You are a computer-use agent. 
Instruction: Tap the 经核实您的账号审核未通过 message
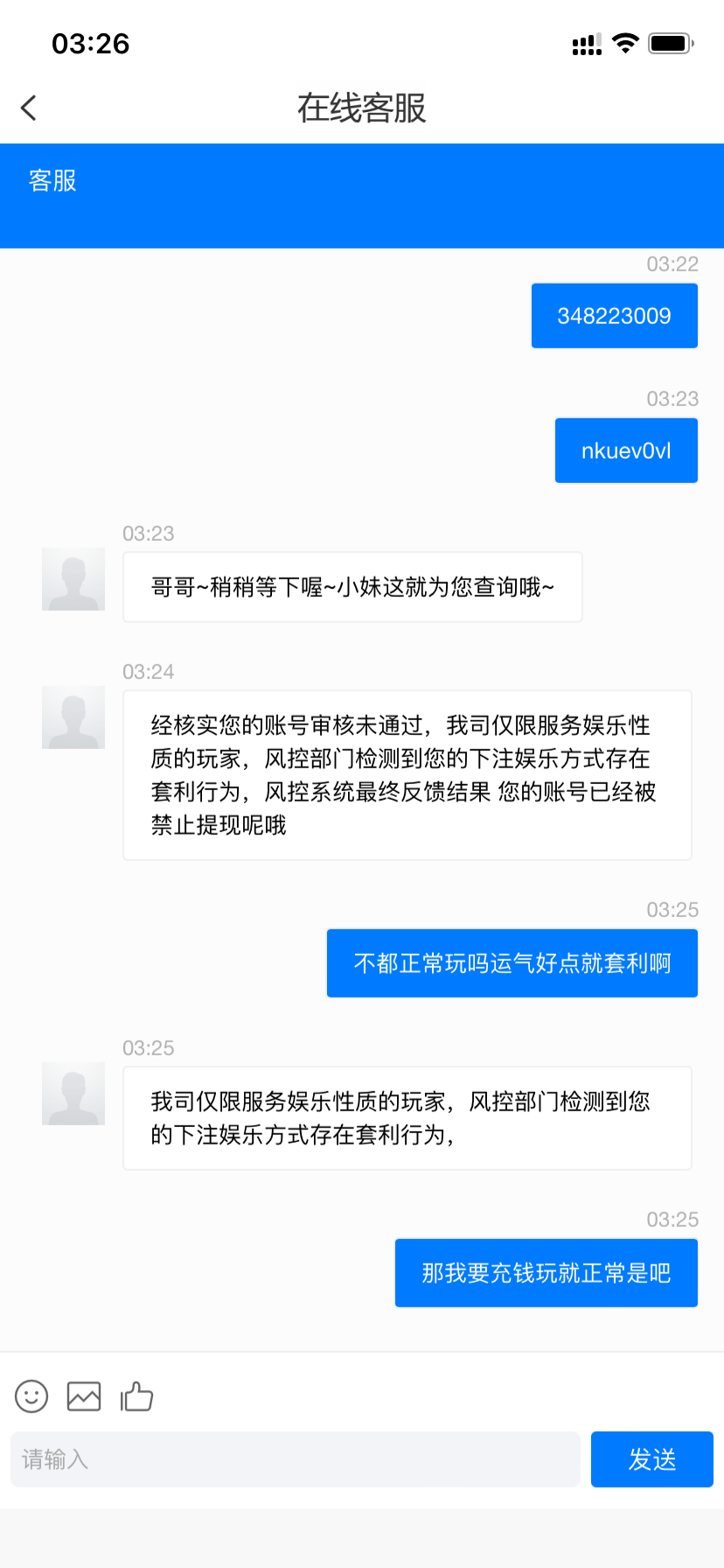(x=407, y=774)
